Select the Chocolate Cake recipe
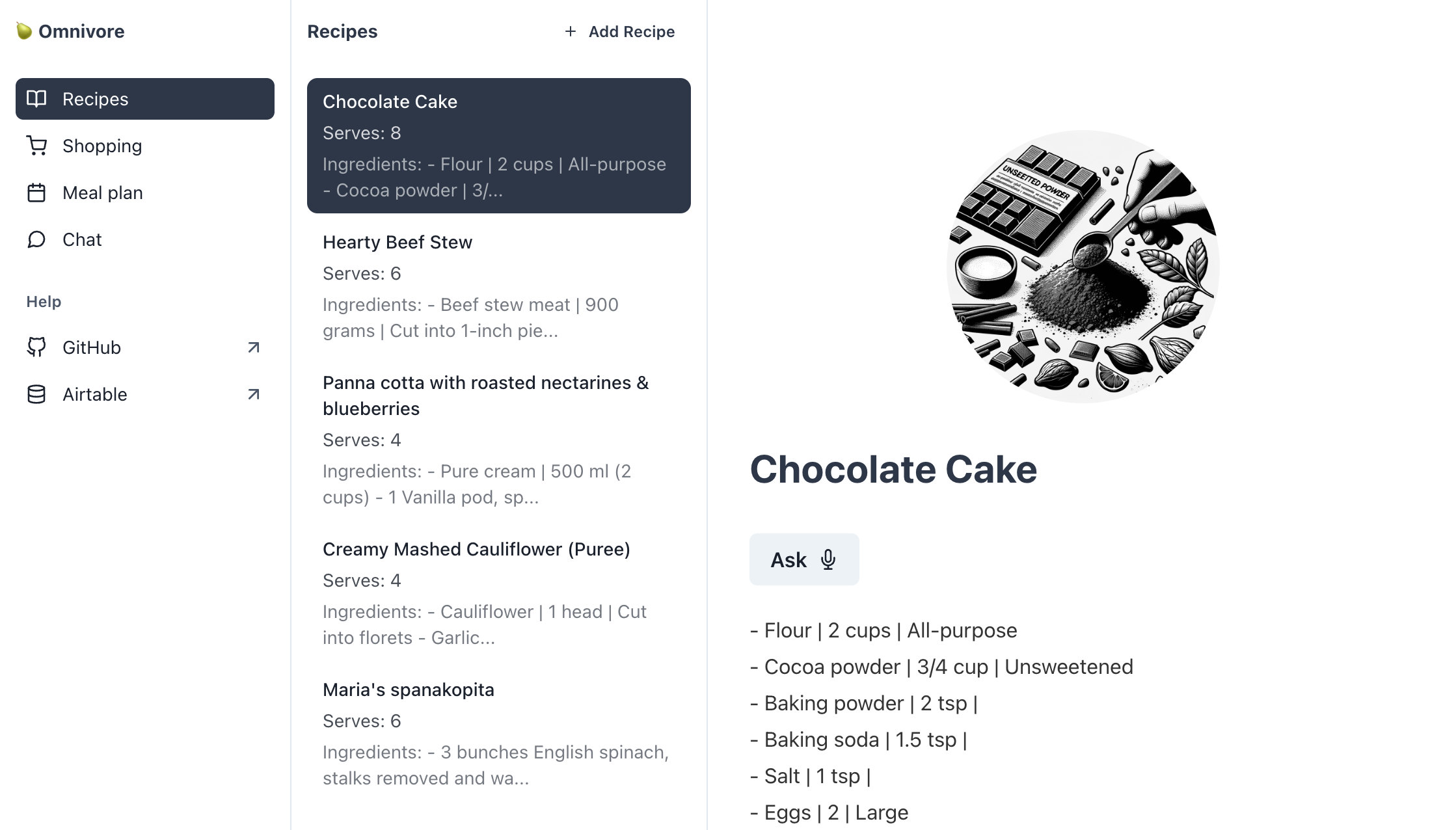 coord(499,145)
